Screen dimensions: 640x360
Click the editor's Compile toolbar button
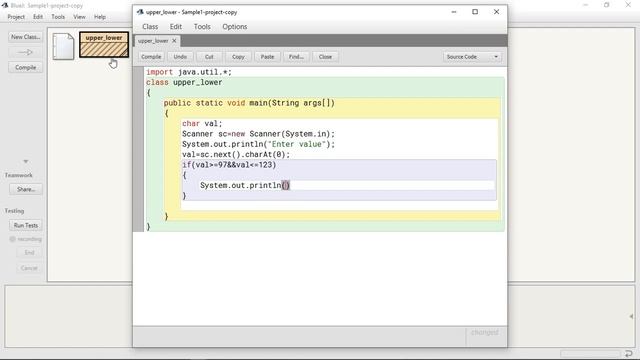pyautogui.click(x=151, y=57)
